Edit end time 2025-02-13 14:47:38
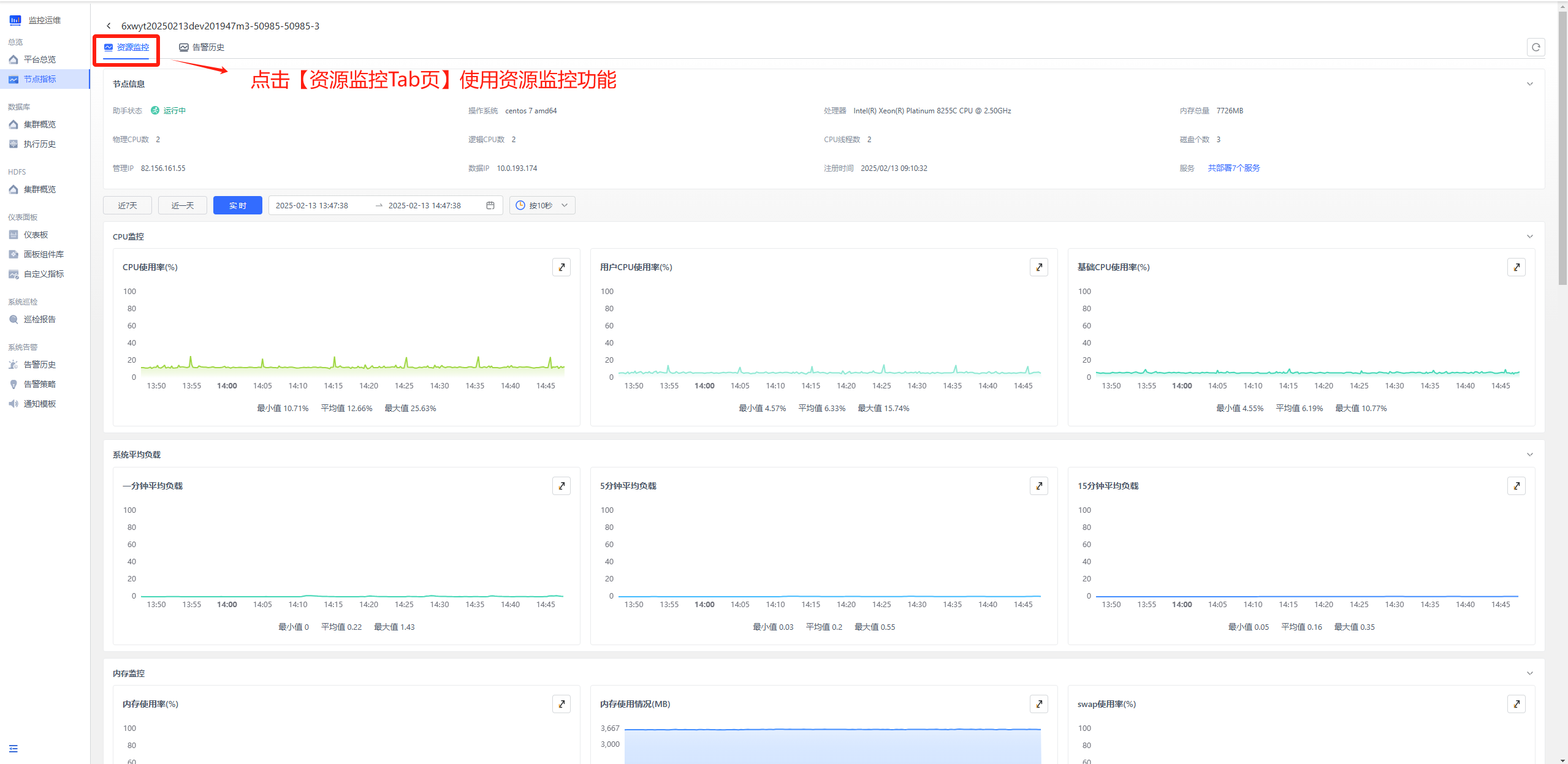 click(x=425, y=205)
